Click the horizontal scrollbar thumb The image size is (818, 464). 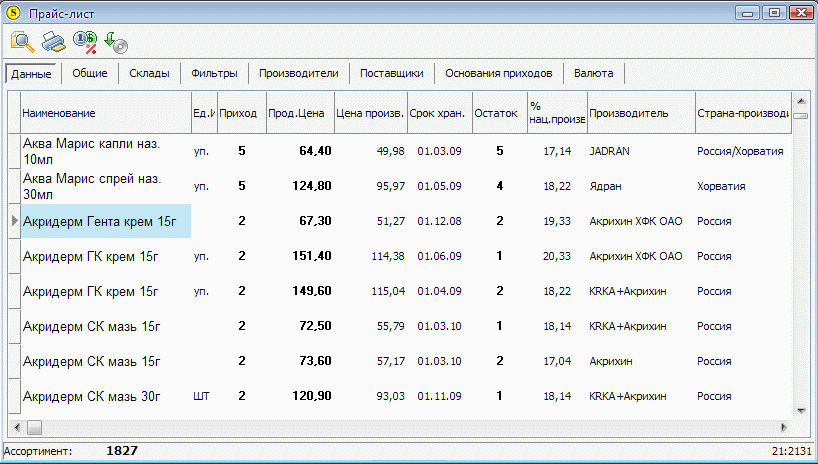point(34,427)
